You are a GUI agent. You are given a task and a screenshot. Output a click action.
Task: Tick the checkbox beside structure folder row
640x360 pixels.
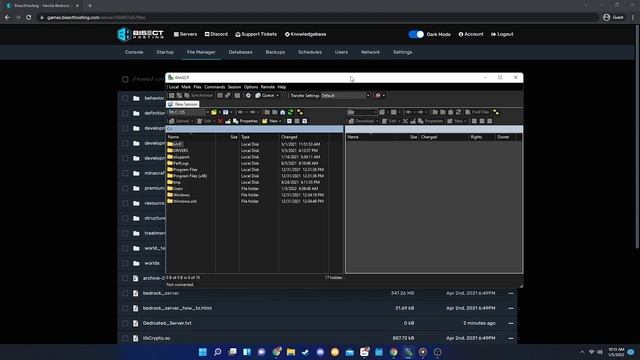tap(125, 218)
